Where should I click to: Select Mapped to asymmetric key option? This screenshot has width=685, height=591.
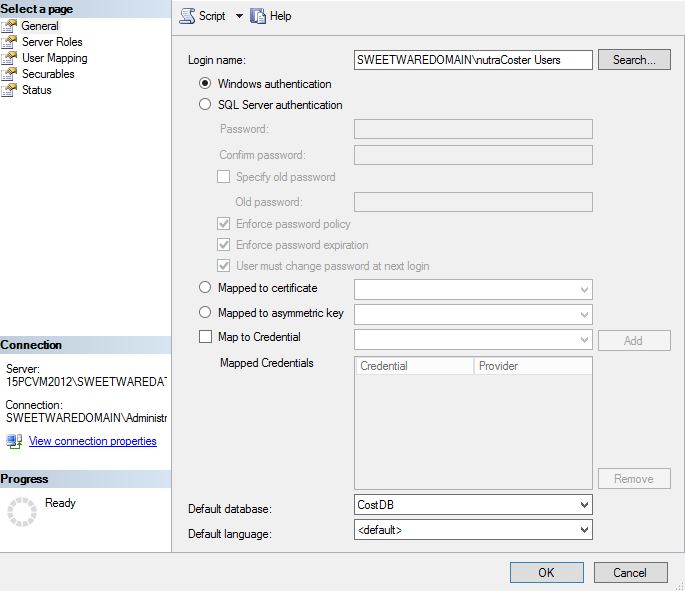point(205,312)
